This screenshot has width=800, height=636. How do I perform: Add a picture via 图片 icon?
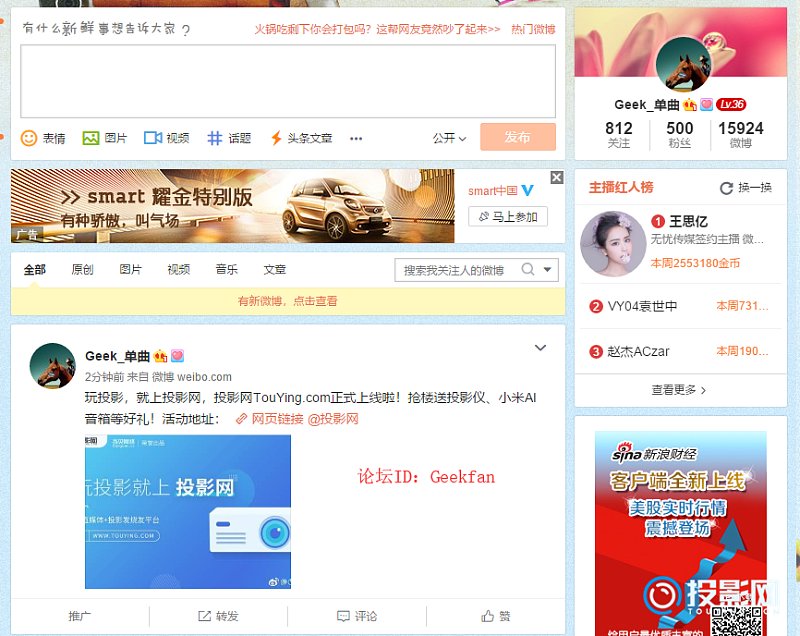pyautogui.click(x=105, y=138)
